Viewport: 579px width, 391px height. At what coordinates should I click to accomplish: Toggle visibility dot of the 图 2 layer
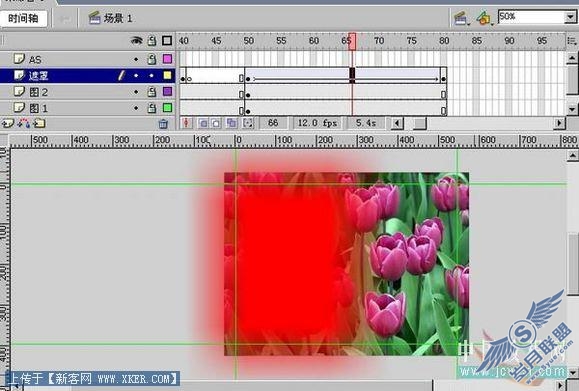pyautogui.click(x=136, y=92)
